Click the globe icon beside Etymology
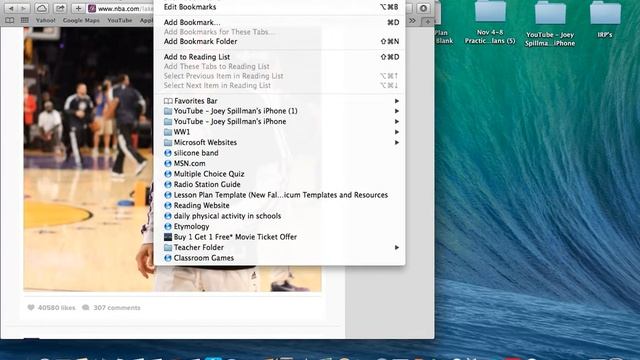 tap(168, 227)
